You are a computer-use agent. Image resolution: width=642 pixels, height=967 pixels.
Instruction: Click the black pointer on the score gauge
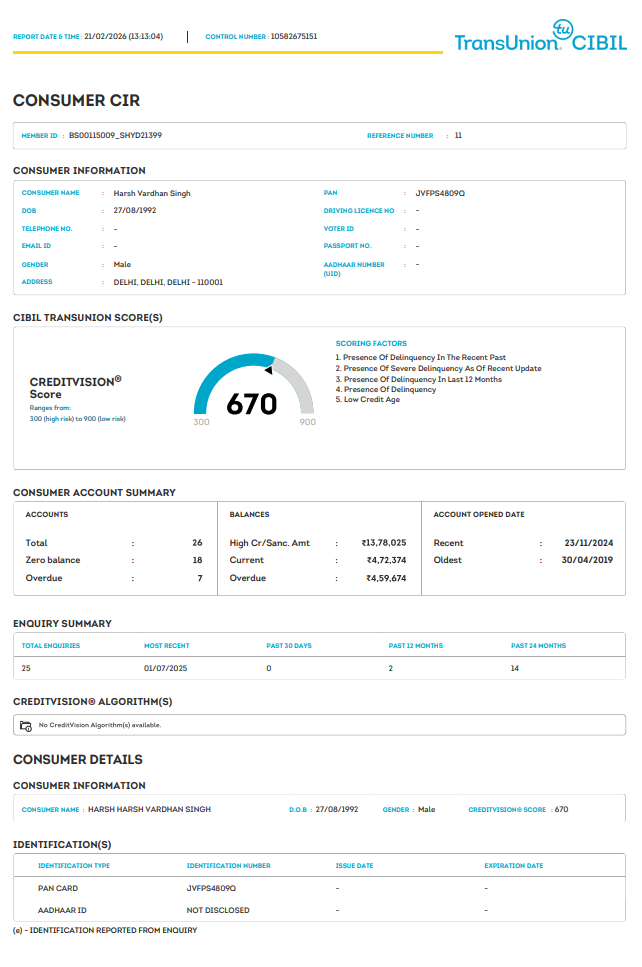[x=269, y=370]
